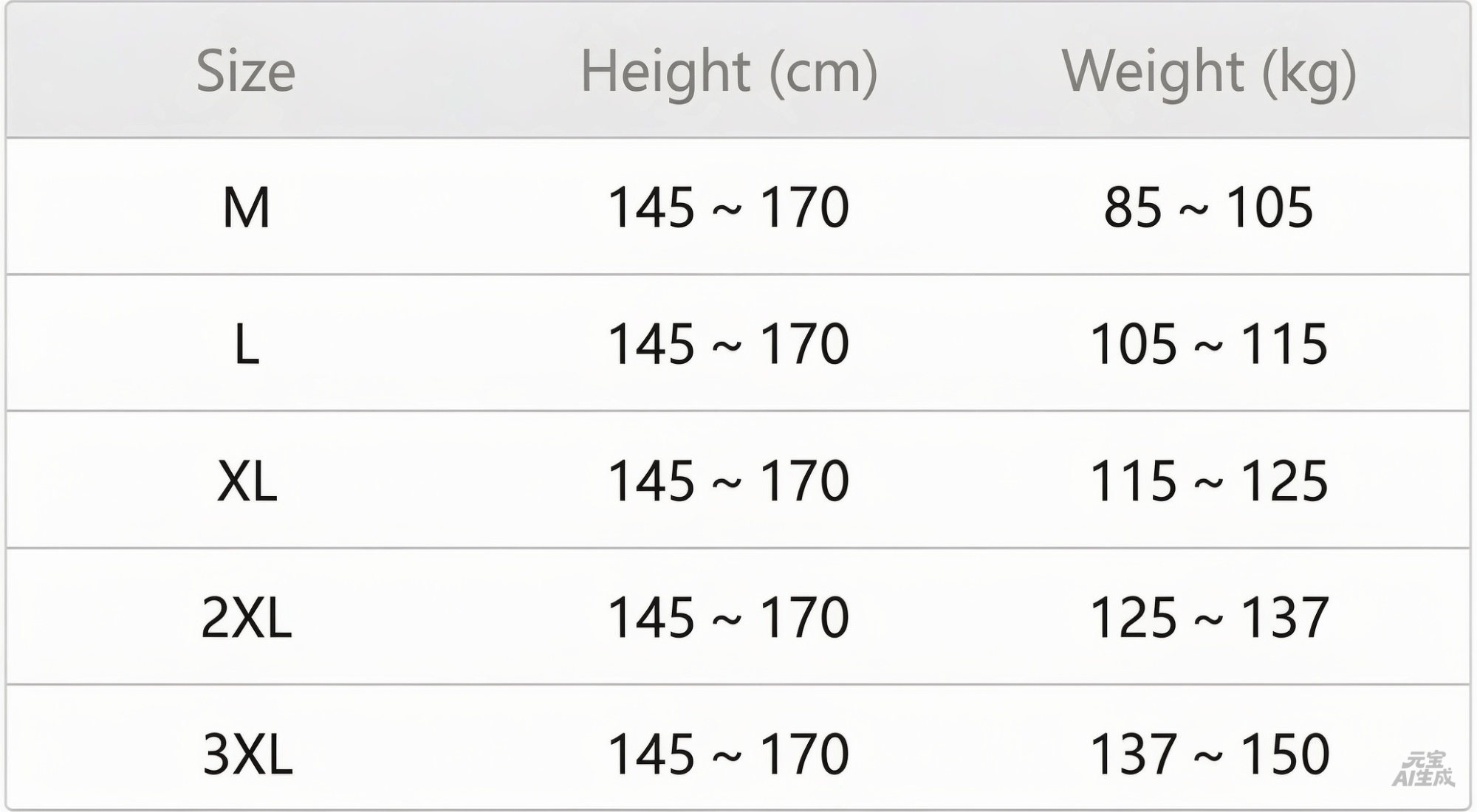
Task: Click the Weight (kg) column header
Action: pos(1209,72)
